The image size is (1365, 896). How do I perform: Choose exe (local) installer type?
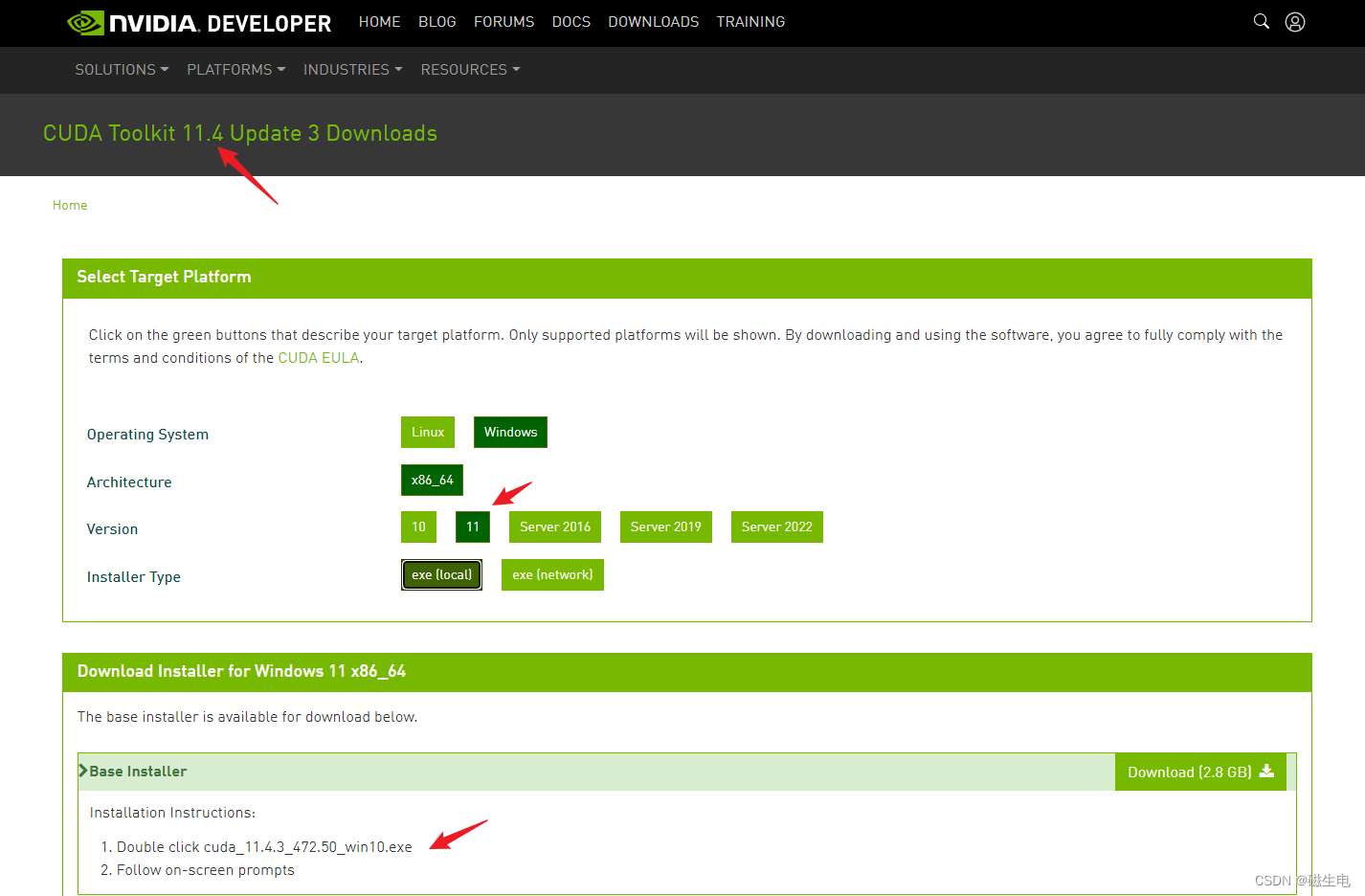[x=441, y=574]
